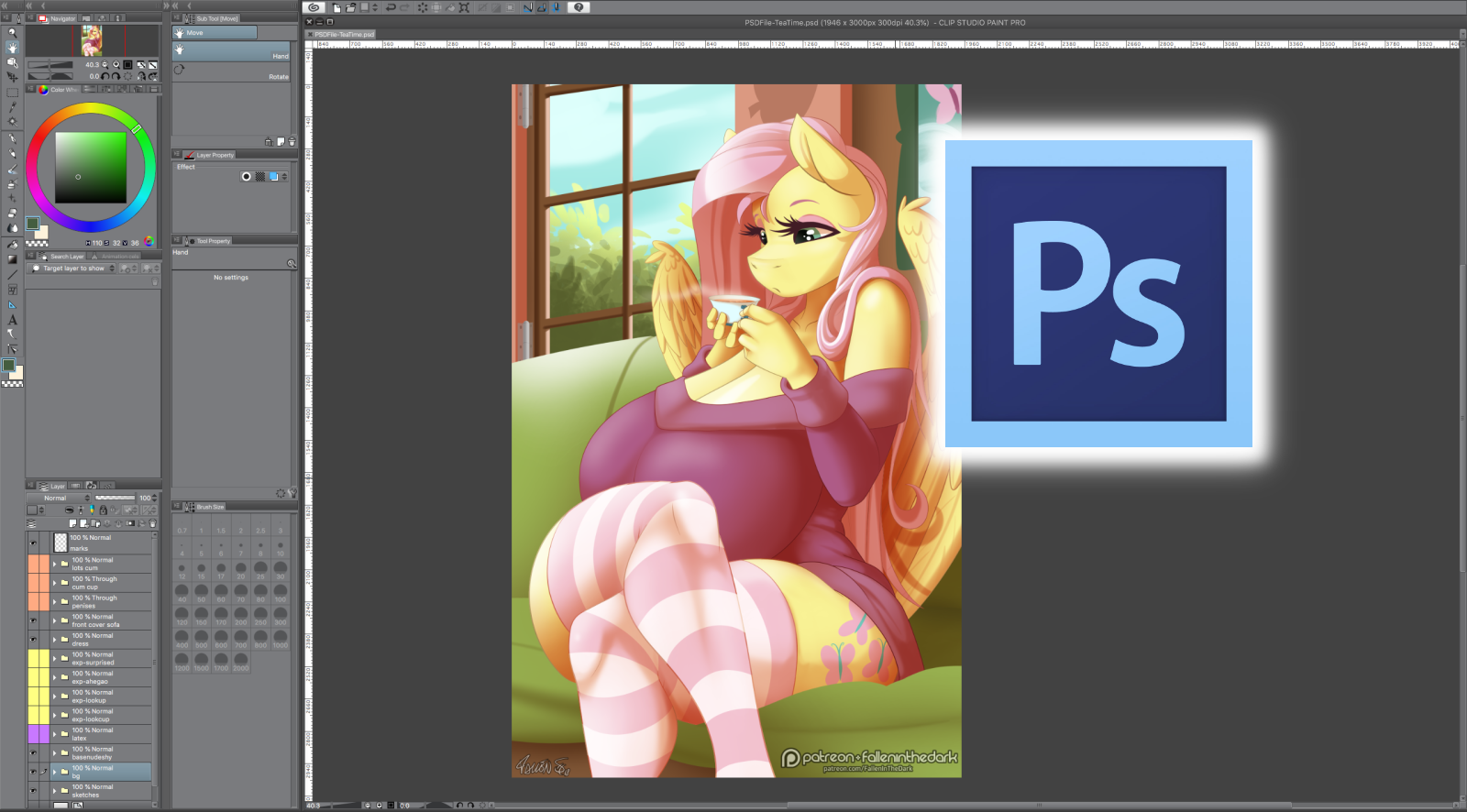The image size is (1467, 812).
Task: Toggle visibility of marks layer
Action: 33,543
